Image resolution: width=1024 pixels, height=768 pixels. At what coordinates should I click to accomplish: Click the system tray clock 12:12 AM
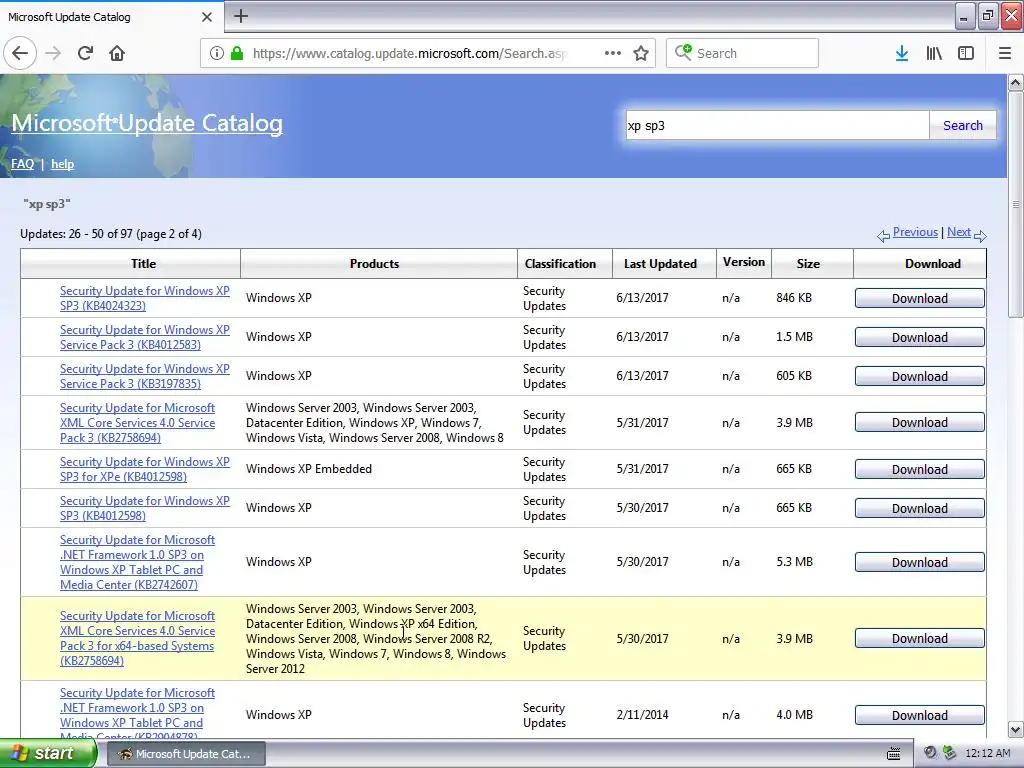[987, 754]
